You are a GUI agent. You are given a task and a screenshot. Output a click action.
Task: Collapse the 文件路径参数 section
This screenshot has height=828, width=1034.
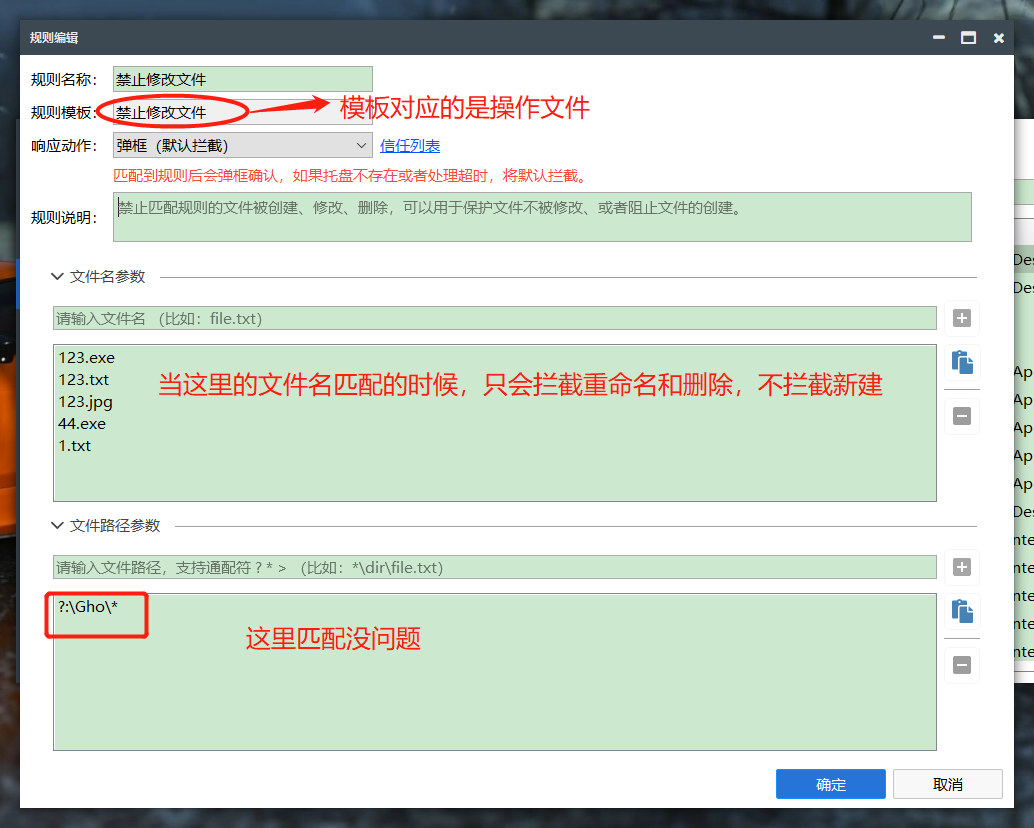58,526
